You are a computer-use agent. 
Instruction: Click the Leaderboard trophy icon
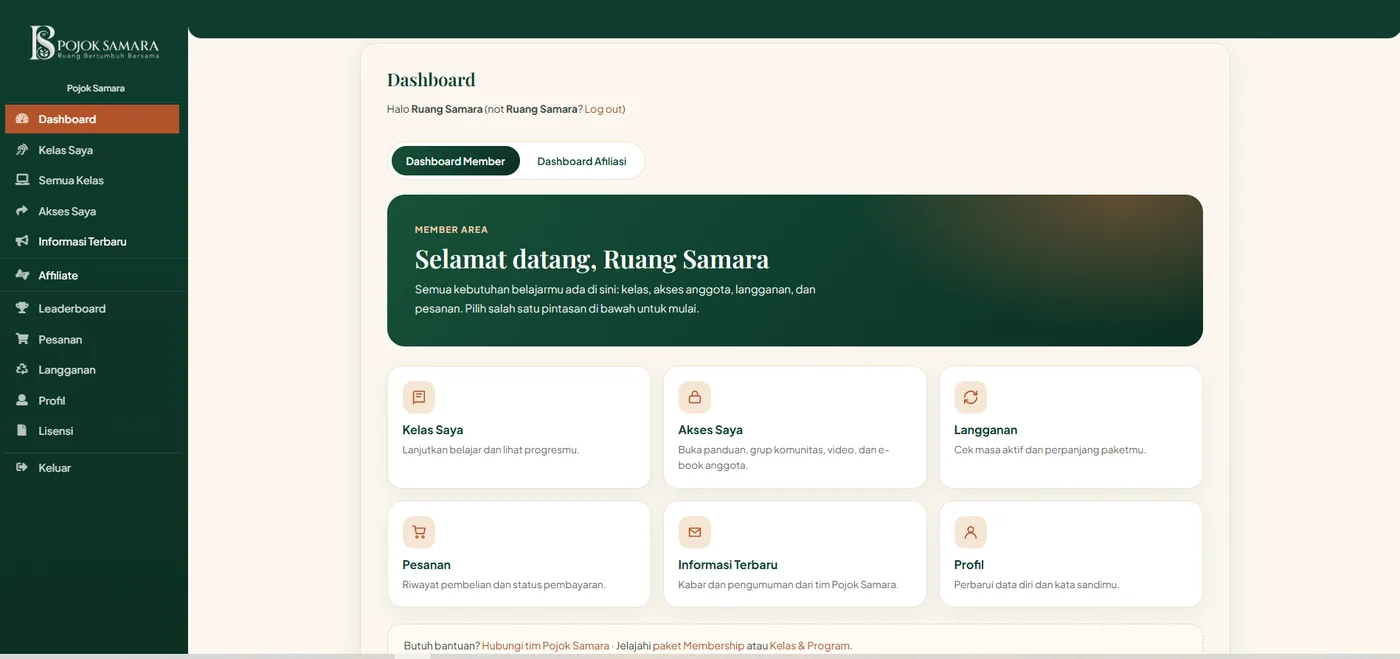[22, 308]
